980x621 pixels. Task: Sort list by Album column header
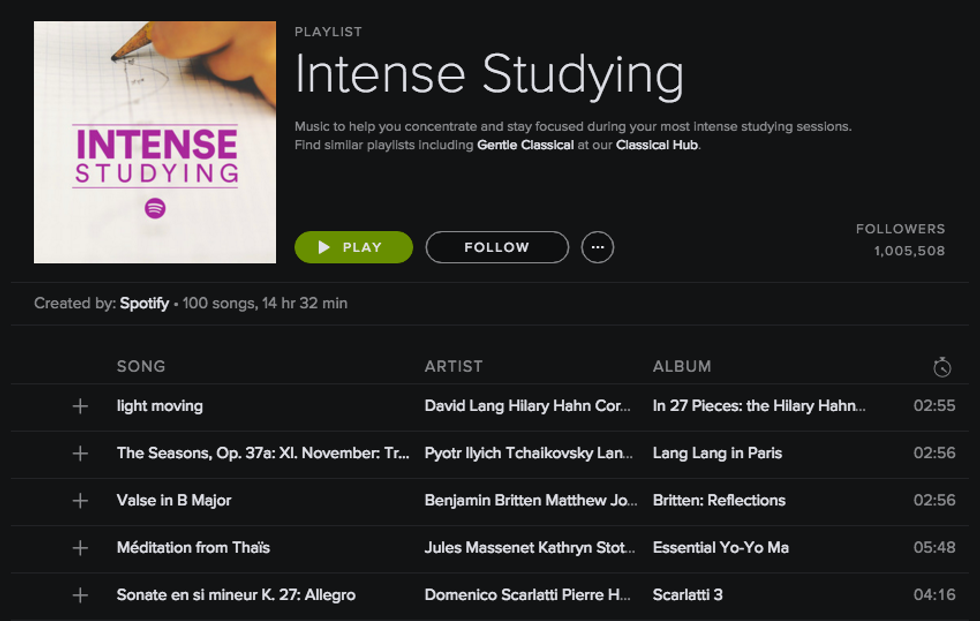681,366
